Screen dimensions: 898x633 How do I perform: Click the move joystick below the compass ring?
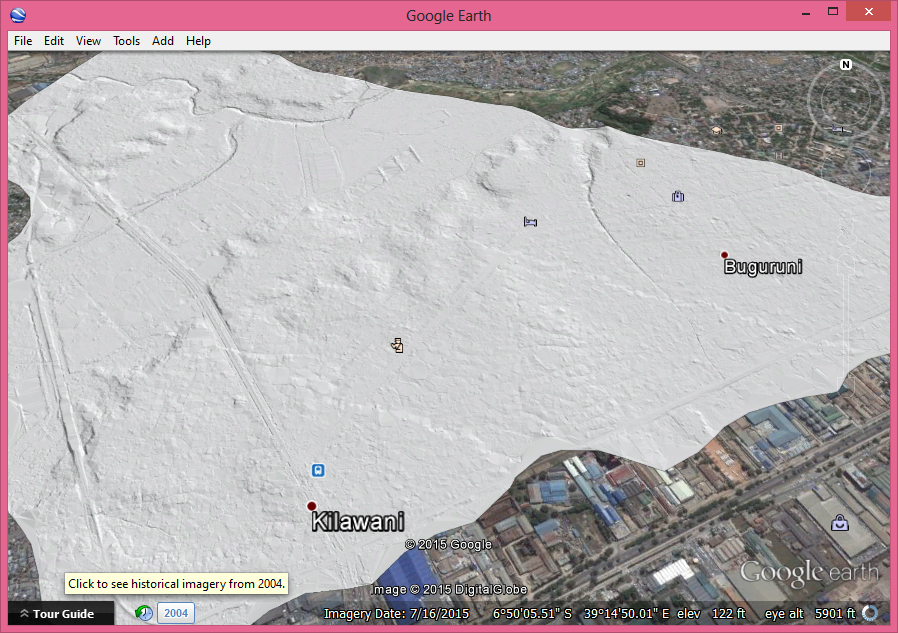[x=846, y=172]
